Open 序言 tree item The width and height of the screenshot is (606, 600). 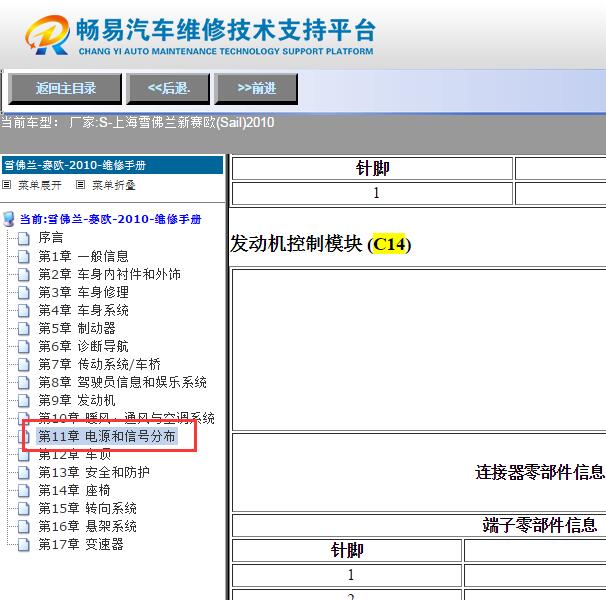click(51, 238)
